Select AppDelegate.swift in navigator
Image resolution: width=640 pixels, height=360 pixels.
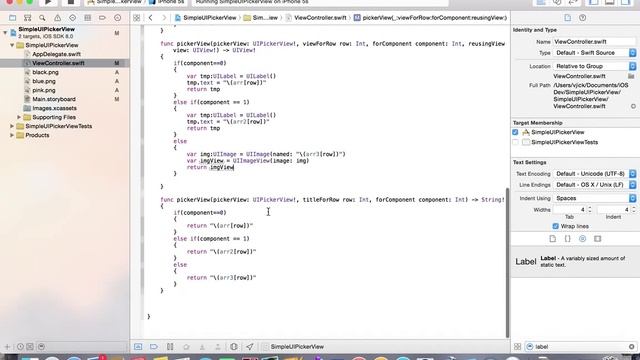[56, 54]
